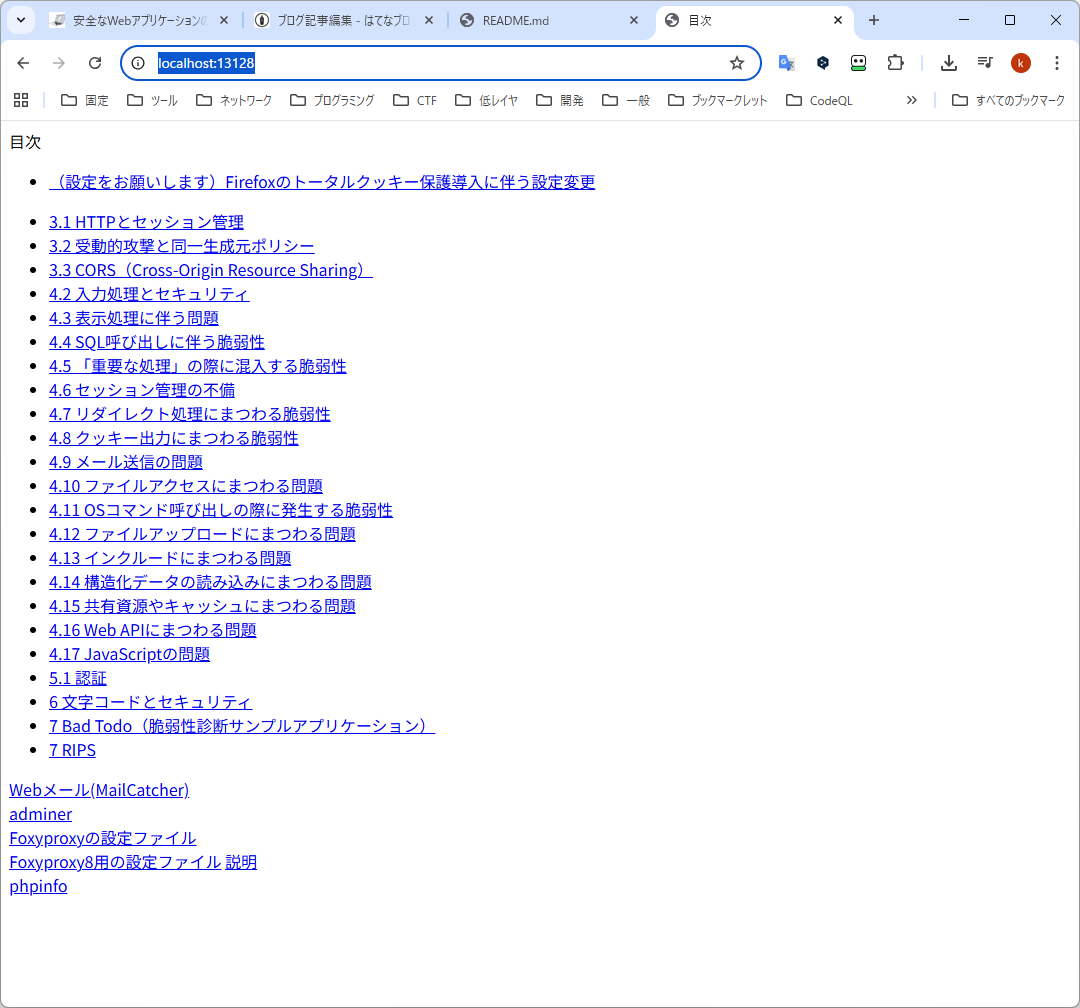Open すべてのブックマーク folder
The height and width of the screenshot is (1008, 1080).
pyautogui.click(x=1009, y=101)
